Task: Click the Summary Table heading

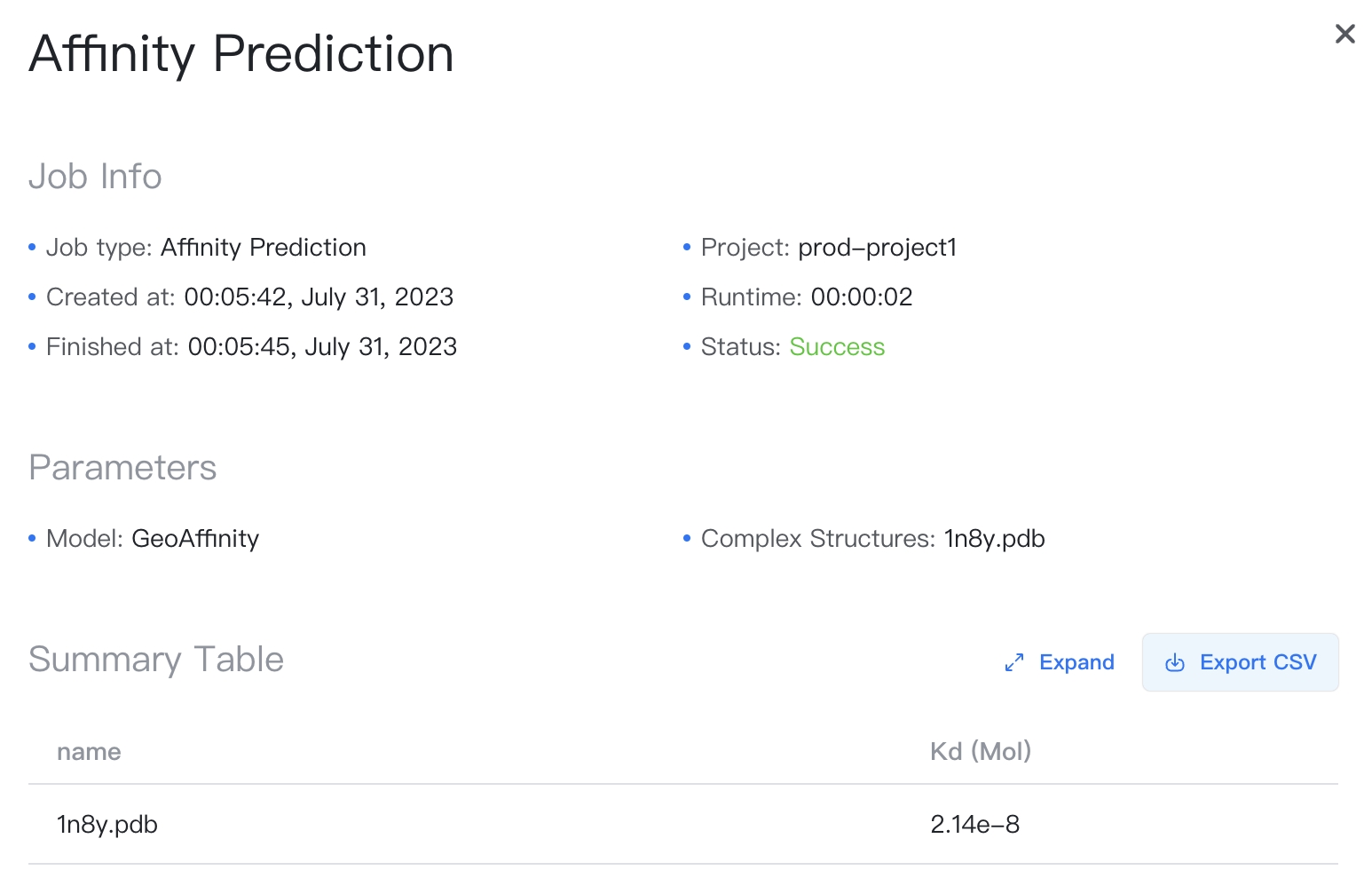Action: click(156, 660)
